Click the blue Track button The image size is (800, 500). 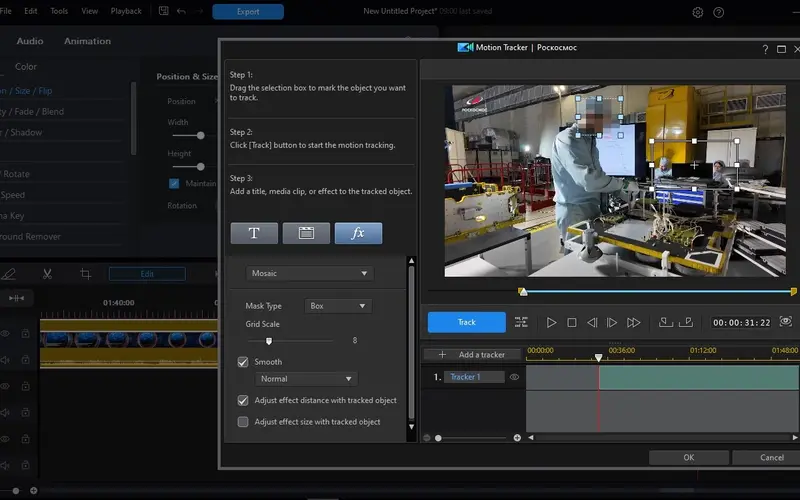tap(466, 323)
